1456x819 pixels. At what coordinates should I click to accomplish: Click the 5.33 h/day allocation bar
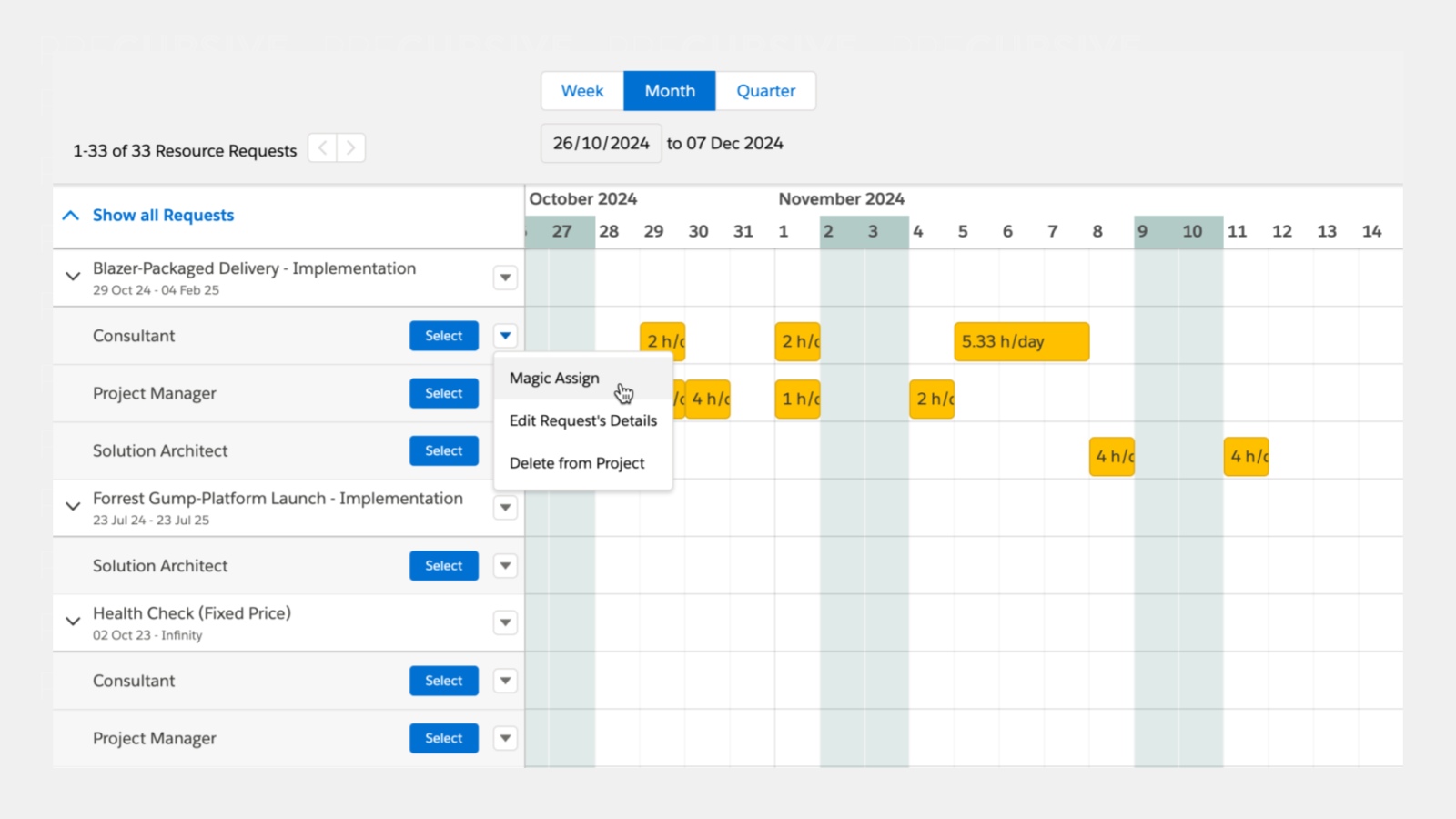coord(1021,341)
